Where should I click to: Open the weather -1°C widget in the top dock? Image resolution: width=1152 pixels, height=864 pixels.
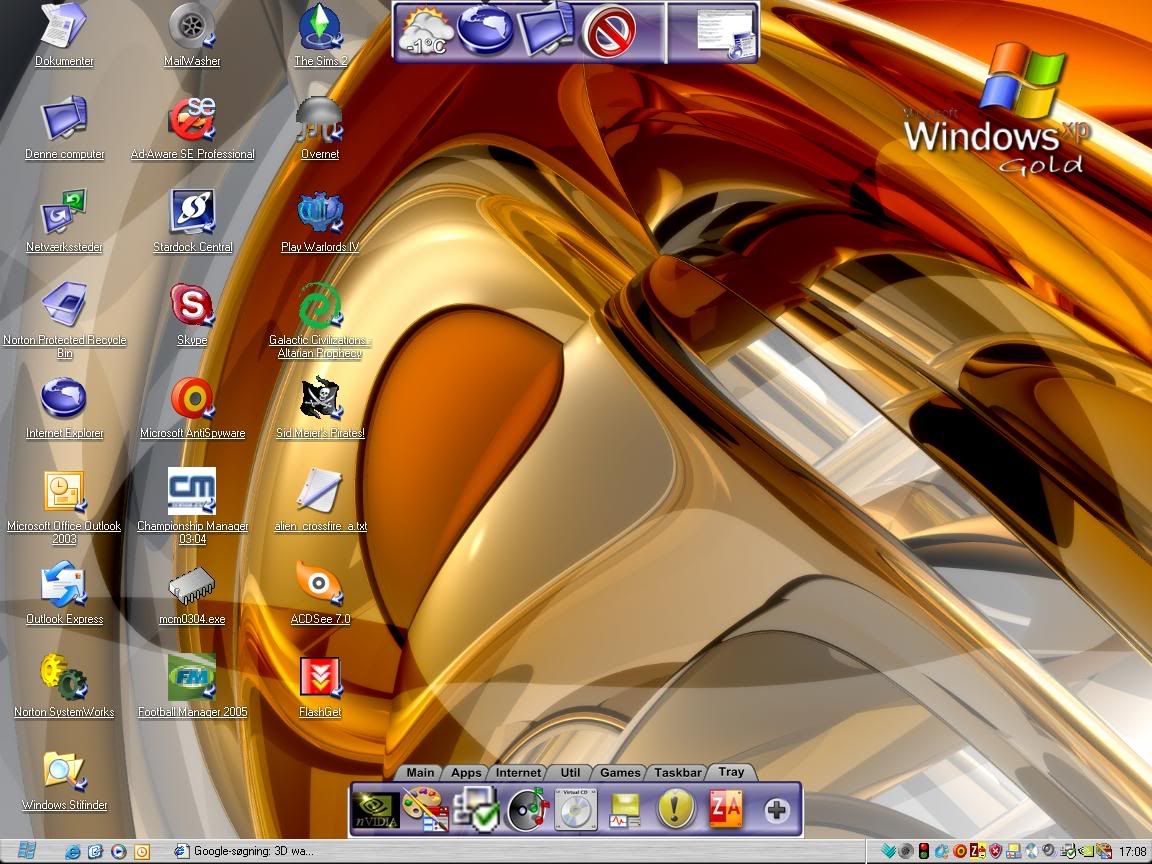(425, 31)
